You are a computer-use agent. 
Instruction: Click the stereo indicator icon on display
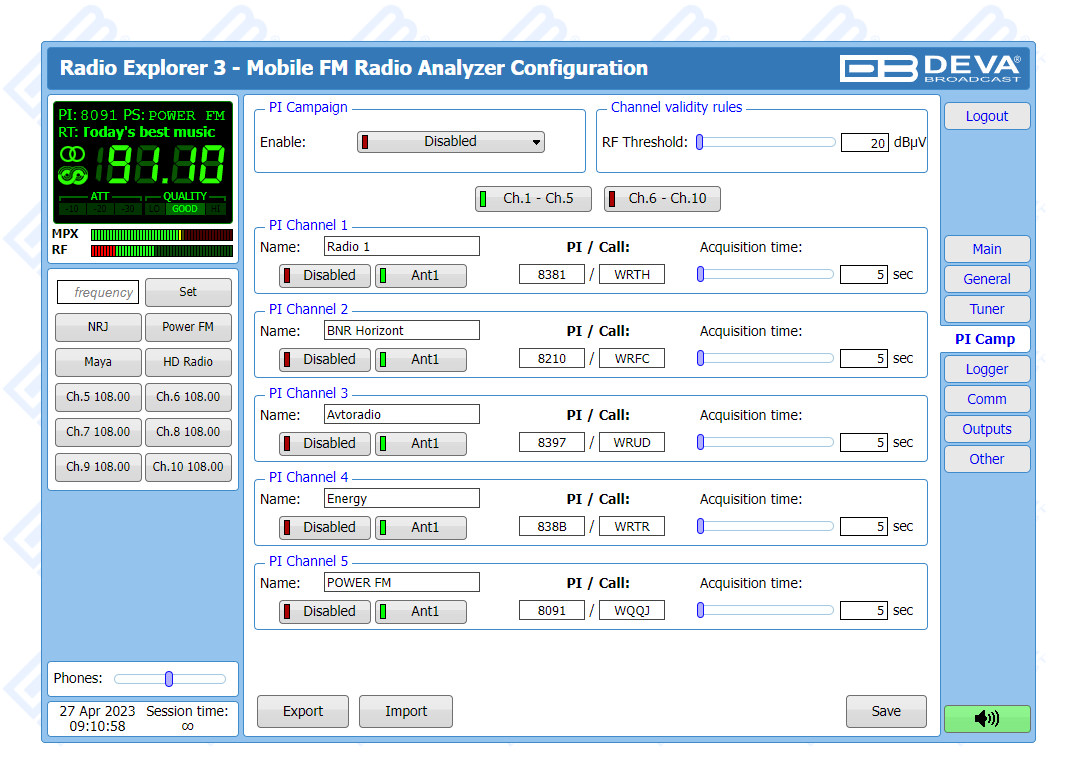(x=73, y=155)
